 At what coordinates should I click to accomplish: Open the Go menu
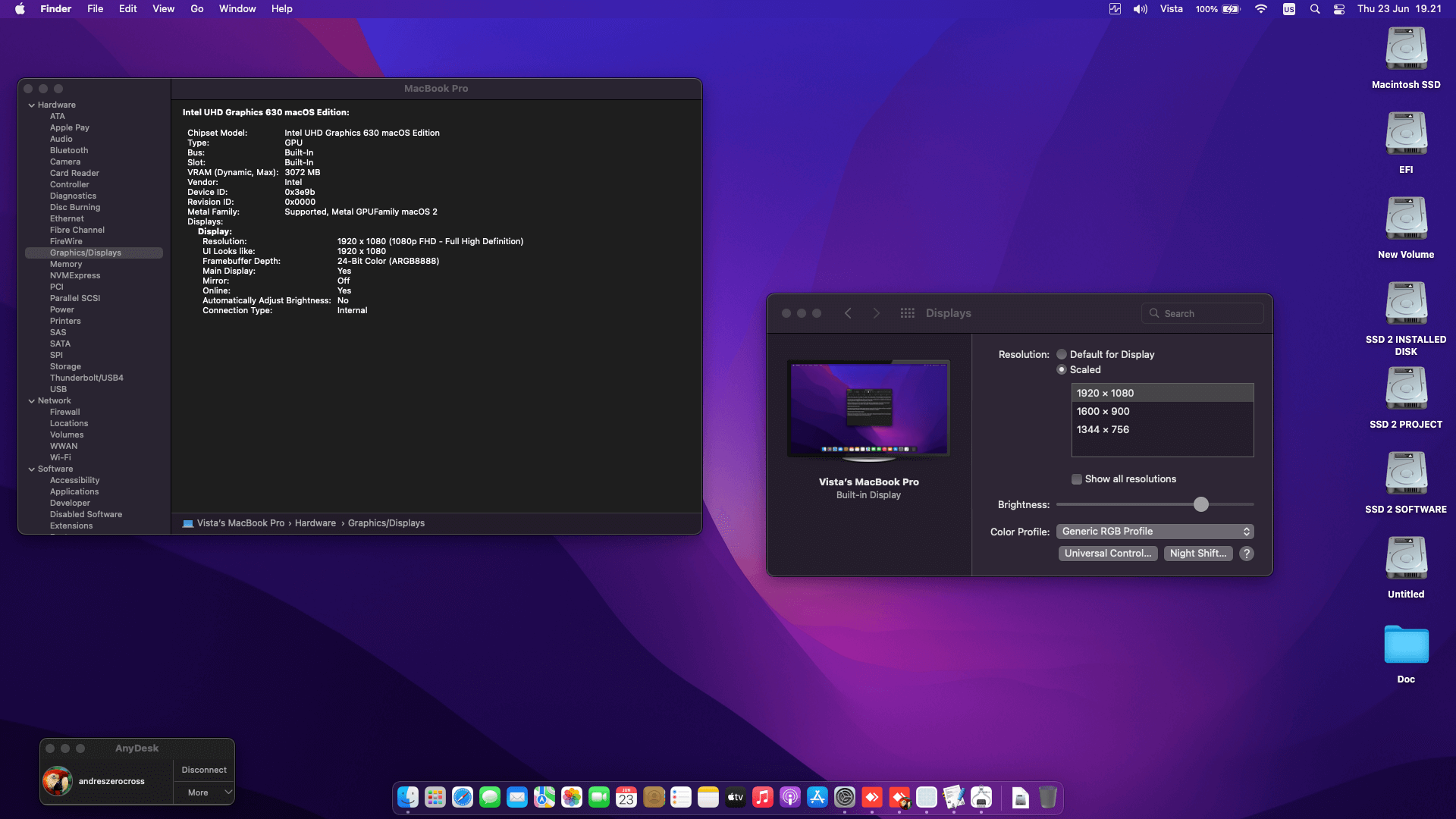point(197,9)
